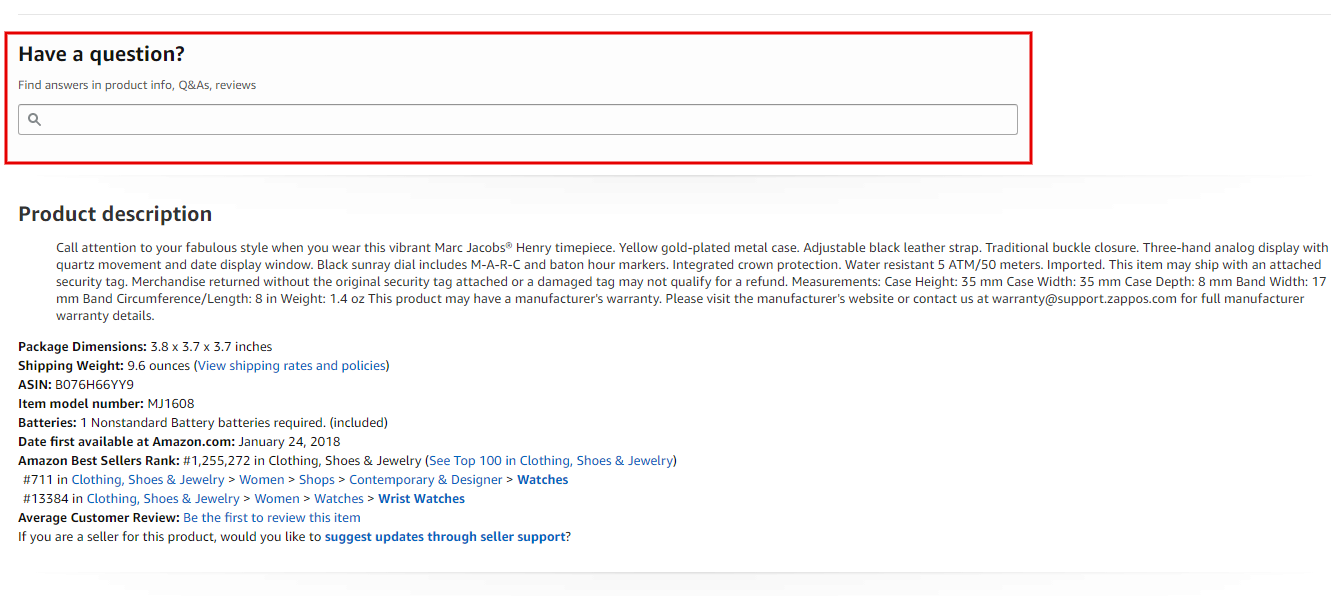This screenshot has height=596, width=1344.
Task: Click the Have a question? heading
Action: tap(102, 54)
